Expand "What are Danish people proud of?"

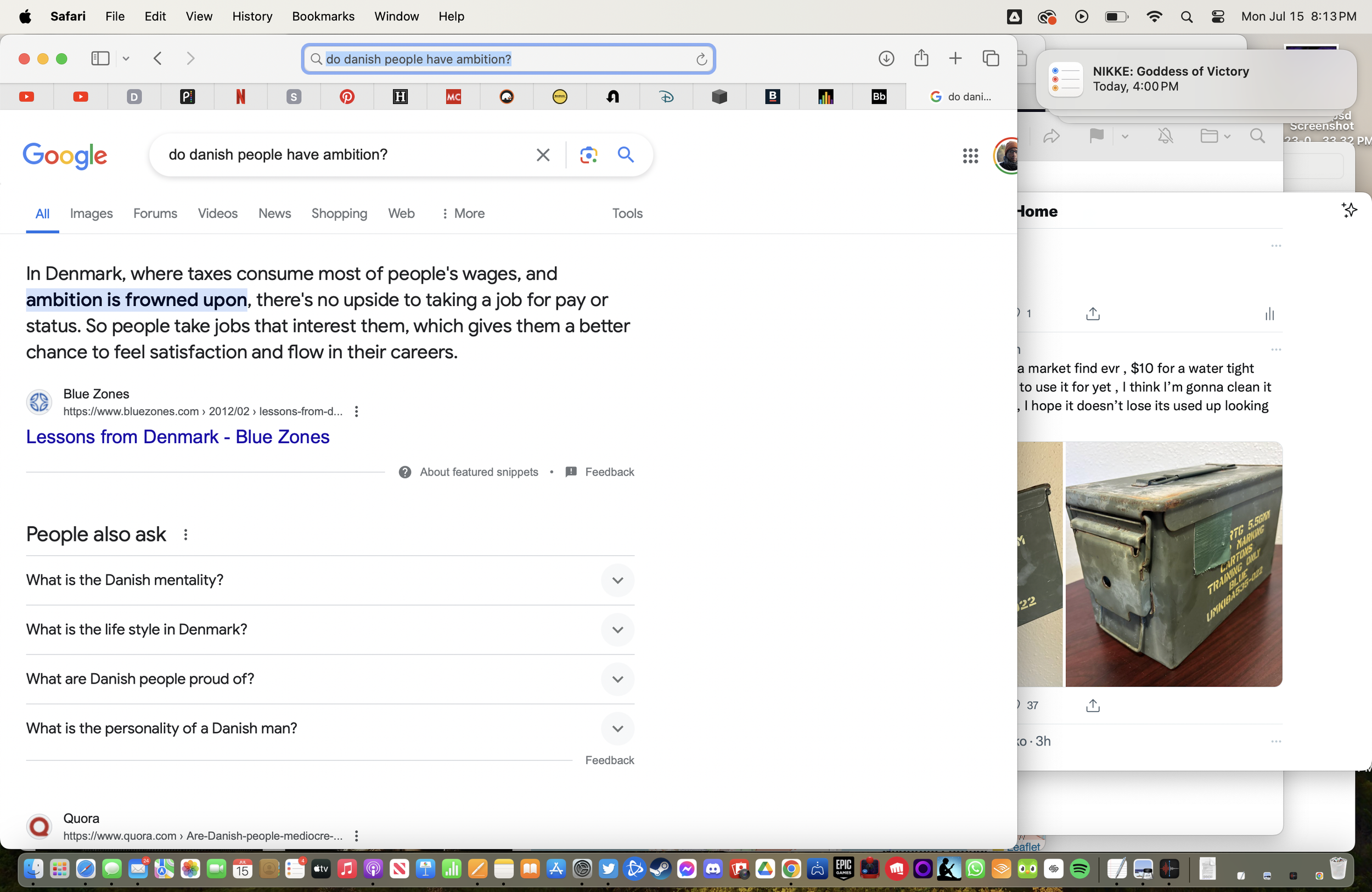pos(617,679)
